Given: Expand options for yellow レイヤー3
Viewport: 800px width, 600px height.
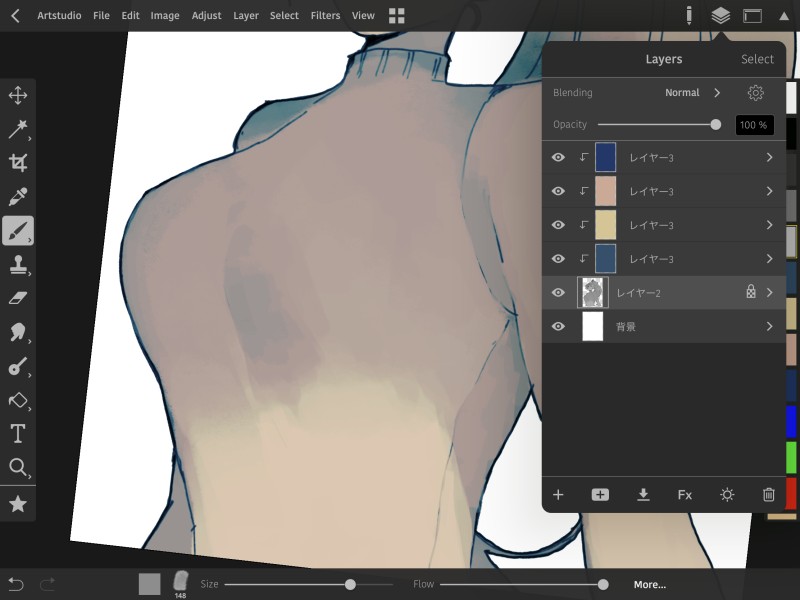Looking at the screenshot, I should 769,225.
